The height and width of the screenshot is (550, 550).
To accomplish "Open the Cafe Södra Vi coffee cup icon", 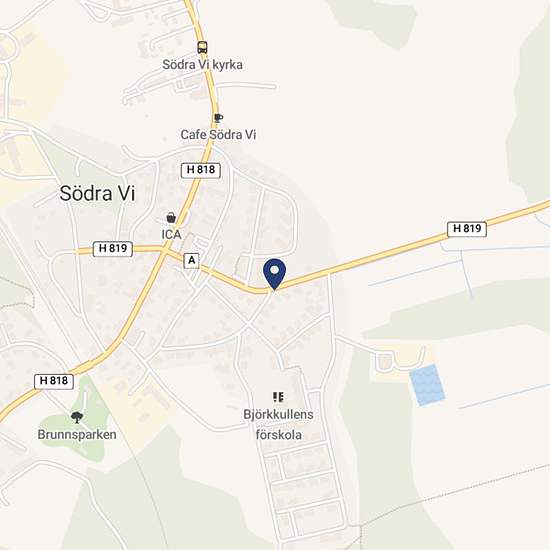I will coord(218,118).
